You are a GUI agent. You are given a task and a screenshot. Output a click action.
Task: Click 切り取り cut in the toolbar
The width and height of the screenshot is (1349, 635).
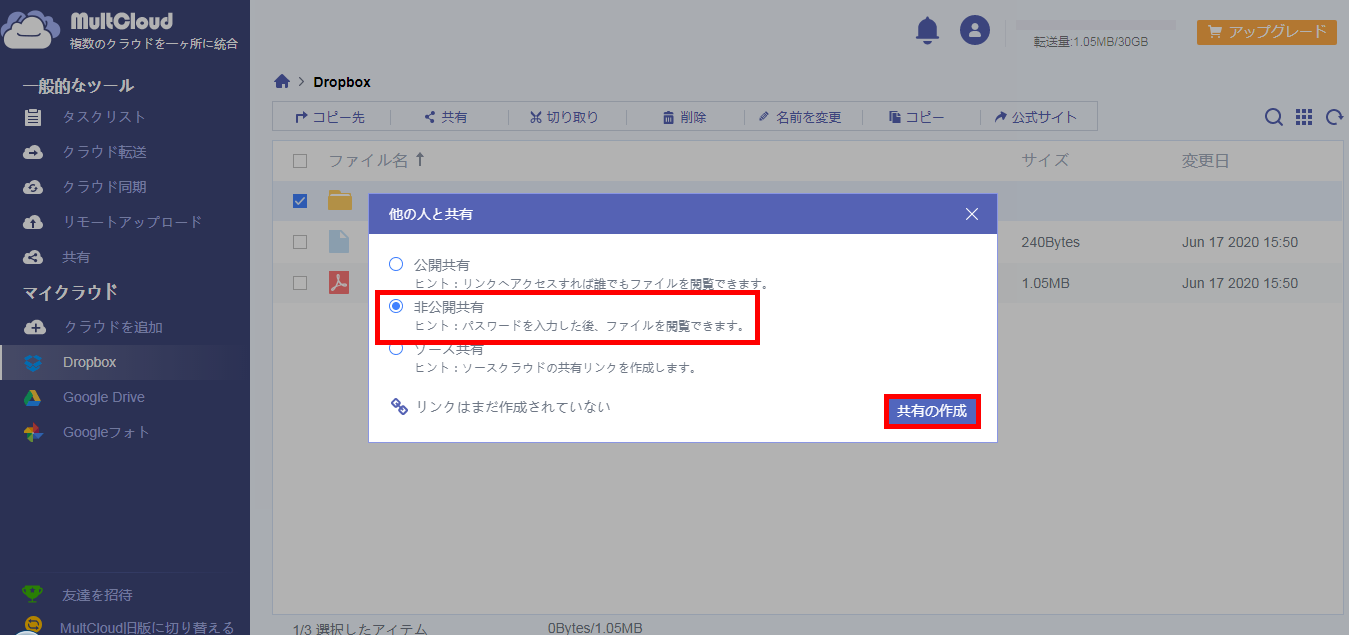point(564,117)
